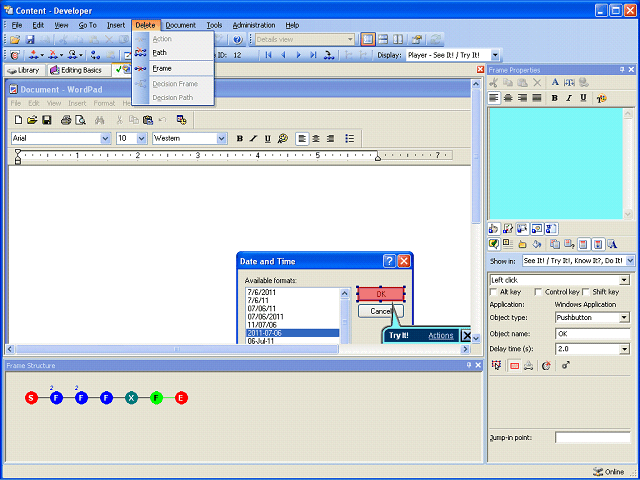The image size is (640, 480).
Task: Click the Cancel button in Date and Time
Action: click(381, 311)
